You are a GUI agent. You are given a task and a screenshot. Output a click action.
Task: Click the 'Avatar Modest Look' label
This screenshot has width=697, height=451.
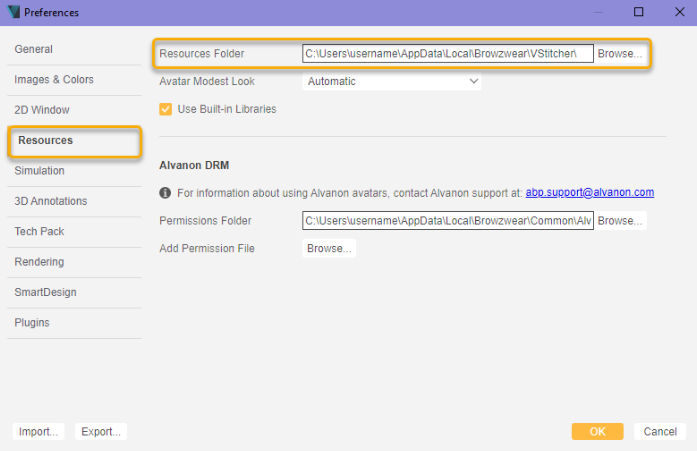(207, 82)
